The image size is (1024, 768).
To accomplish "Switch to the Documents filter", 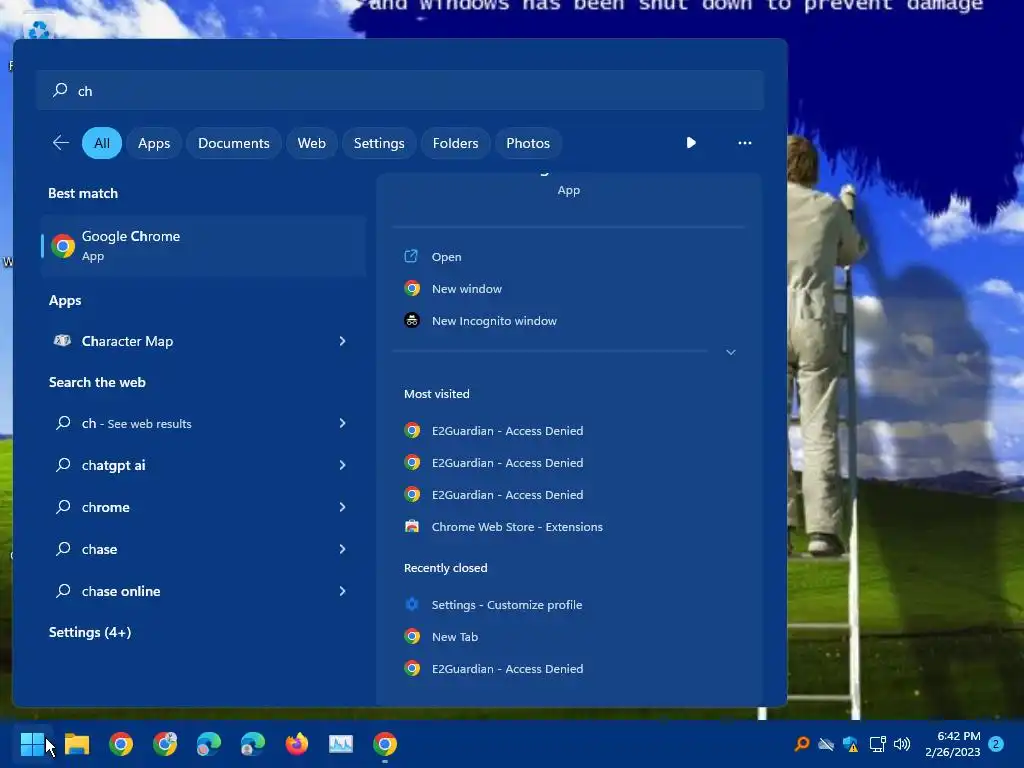I will pos(234,143).
